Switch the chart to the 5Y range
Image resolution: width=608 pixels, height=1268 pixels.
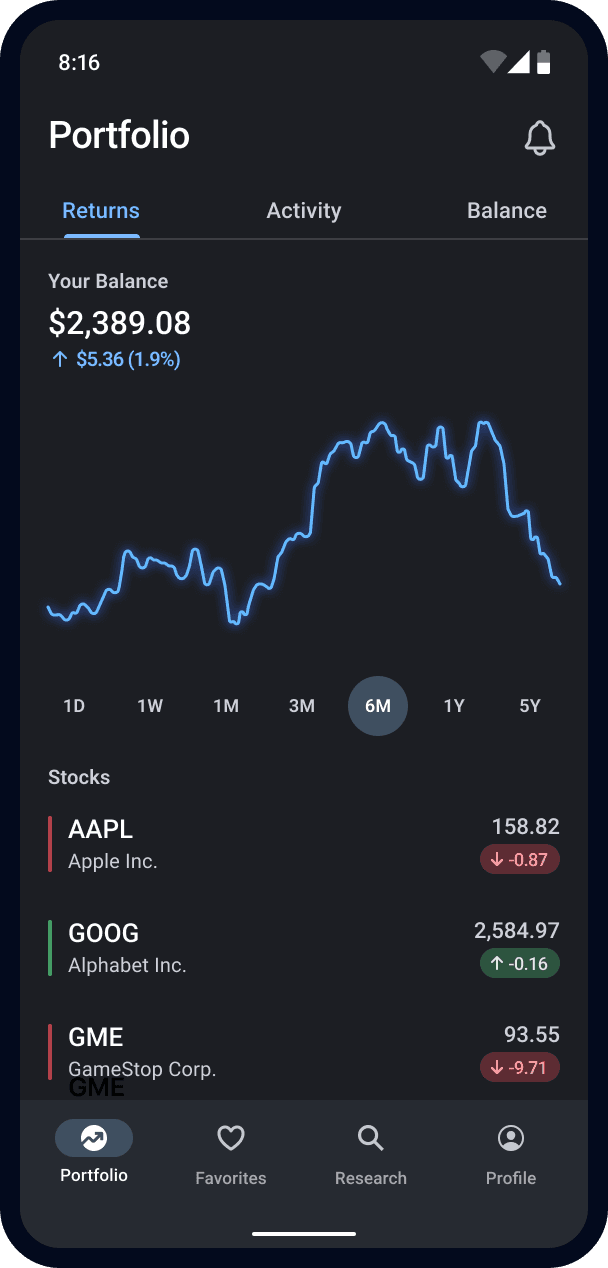pos(530,705)
